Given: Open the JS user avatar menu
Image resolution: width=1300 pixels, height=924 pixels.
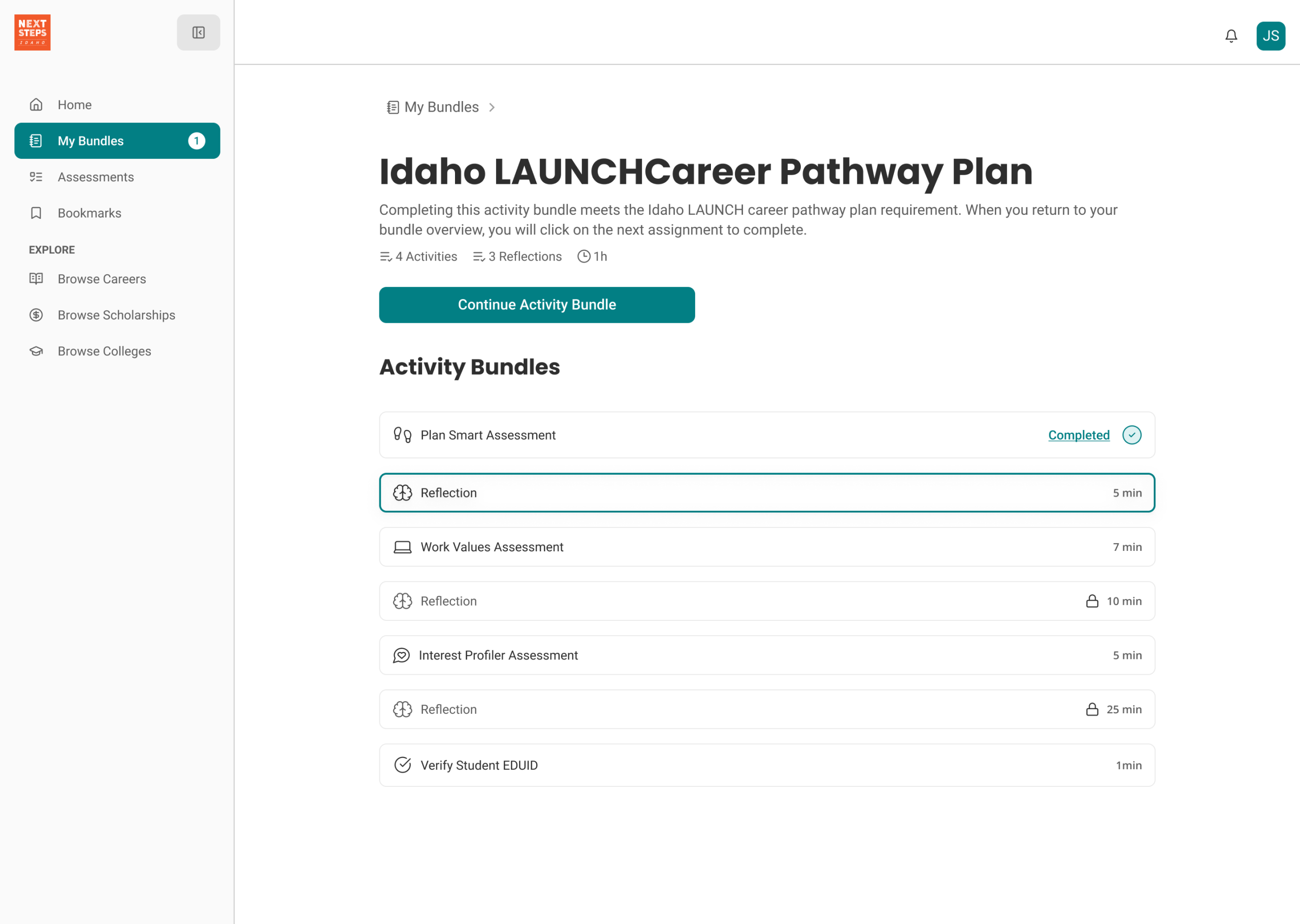Looking at the screenshot, I should (1270, 36).
